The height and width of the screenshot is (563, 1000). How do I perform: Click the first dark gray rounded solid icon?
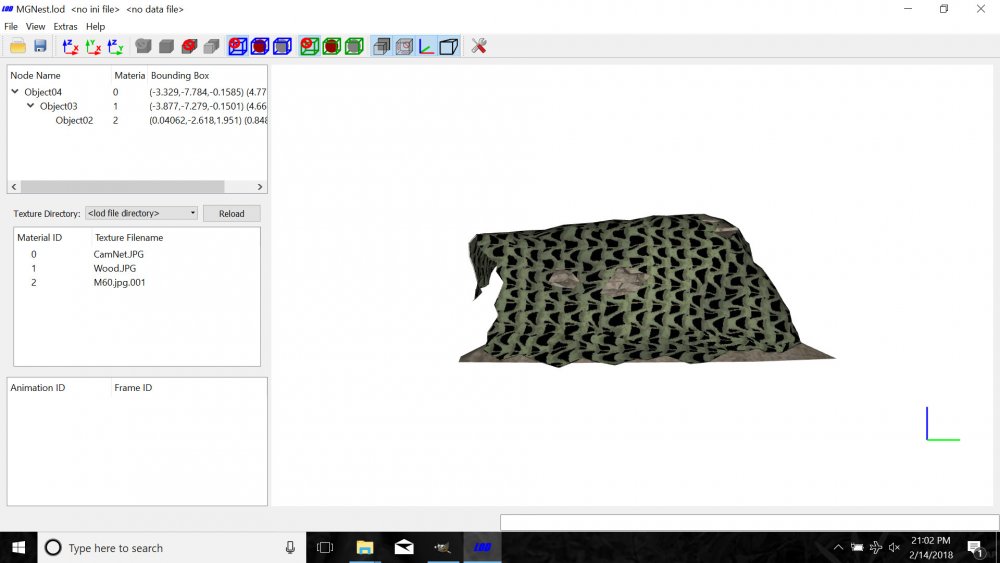pos(143,46)
